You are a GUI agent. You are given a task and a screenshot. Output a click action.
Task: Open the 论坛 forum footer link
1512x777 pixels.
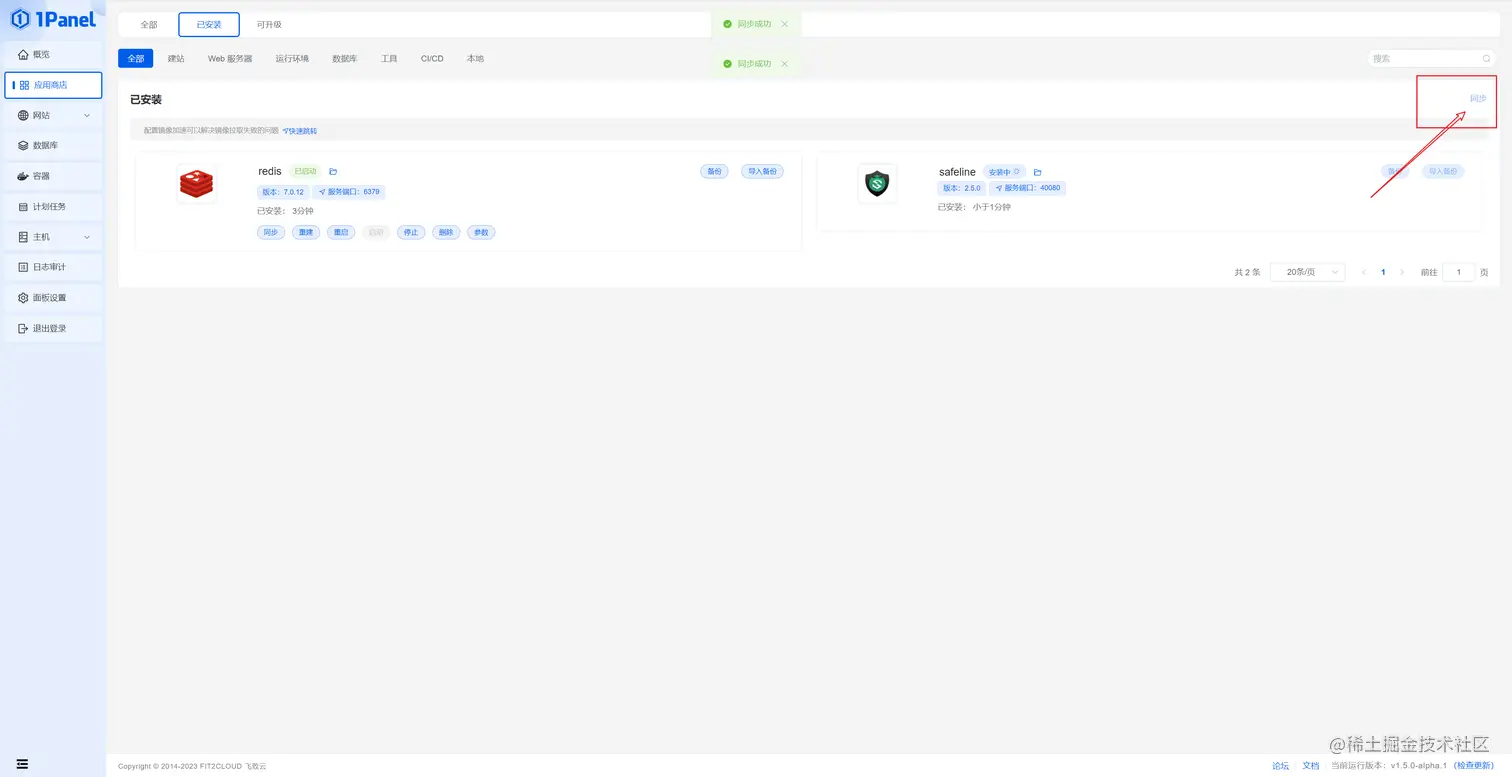1280,766
